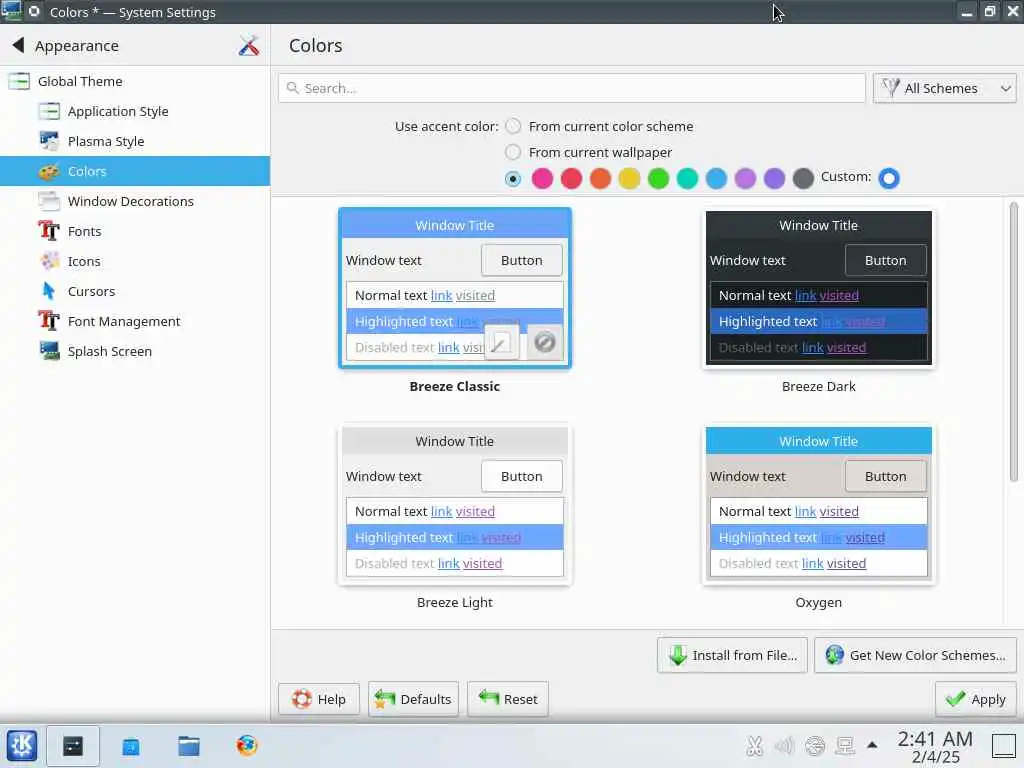The height and width of the screenshot is (768, 1024).
Task: Click Breeze Classic's disabled delete icon
Action: [x=544, y=342]
